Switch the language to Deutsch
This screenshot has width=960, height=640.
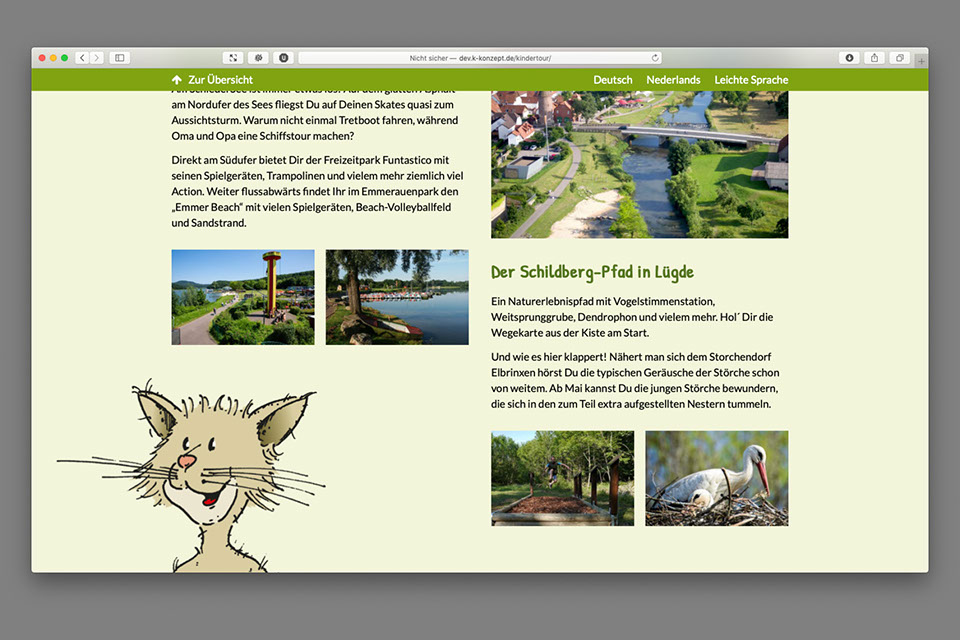pyautogui.click(x=612, y=80)
